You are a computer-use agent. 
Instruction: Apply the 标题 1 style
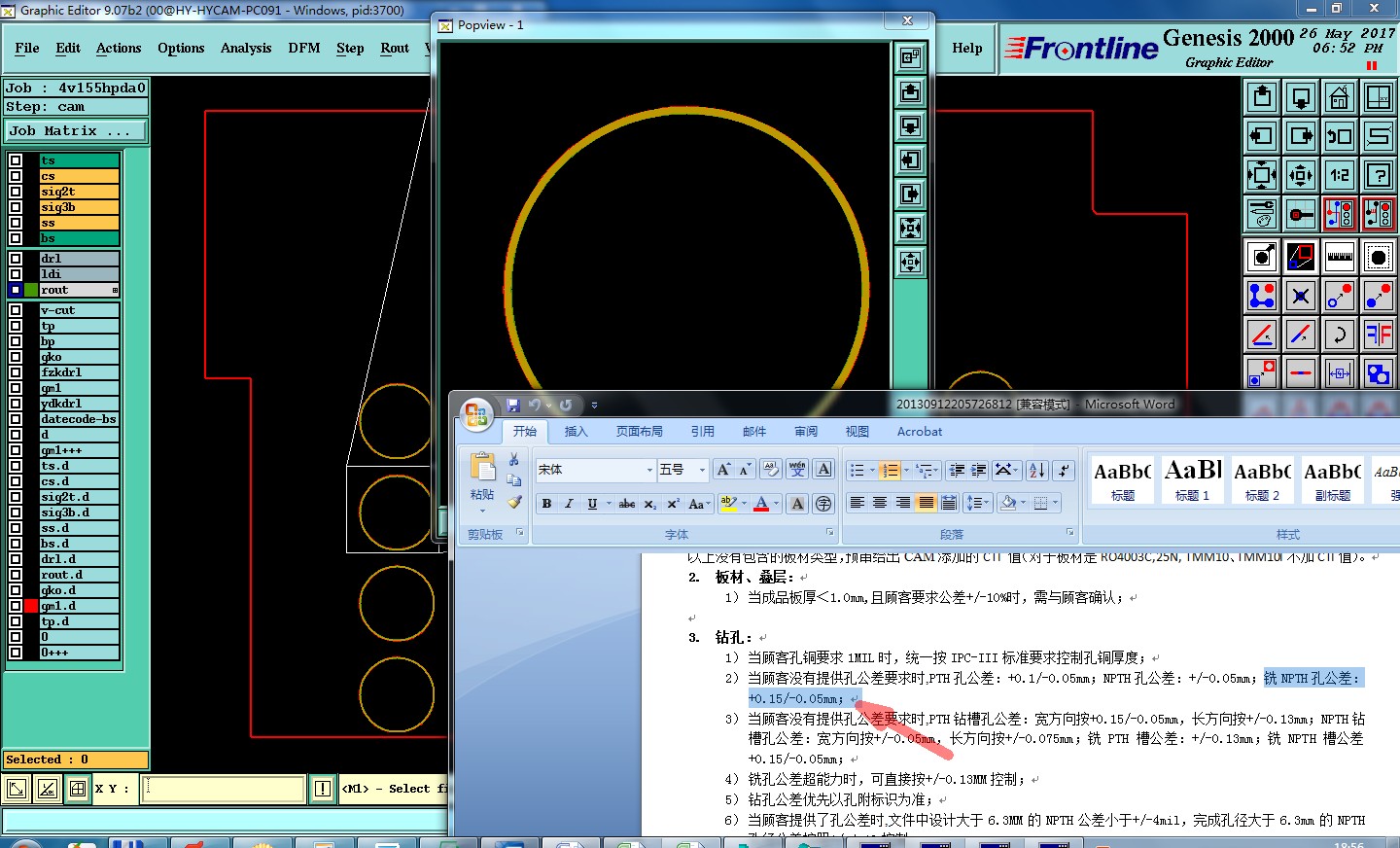[x=1193, y=479]
